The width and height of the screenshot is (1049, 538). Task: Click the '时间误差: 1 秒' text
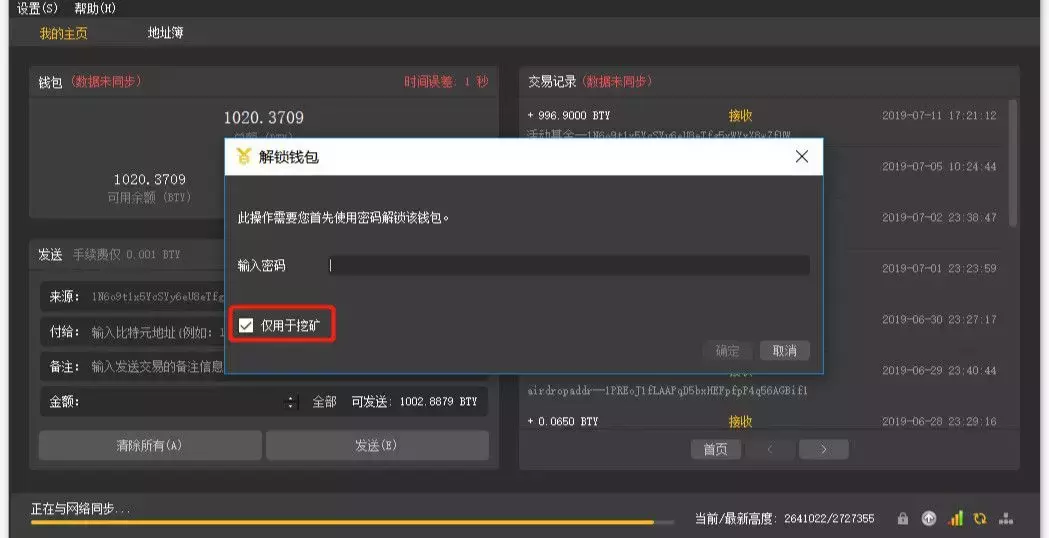click(x=446, y=82)
